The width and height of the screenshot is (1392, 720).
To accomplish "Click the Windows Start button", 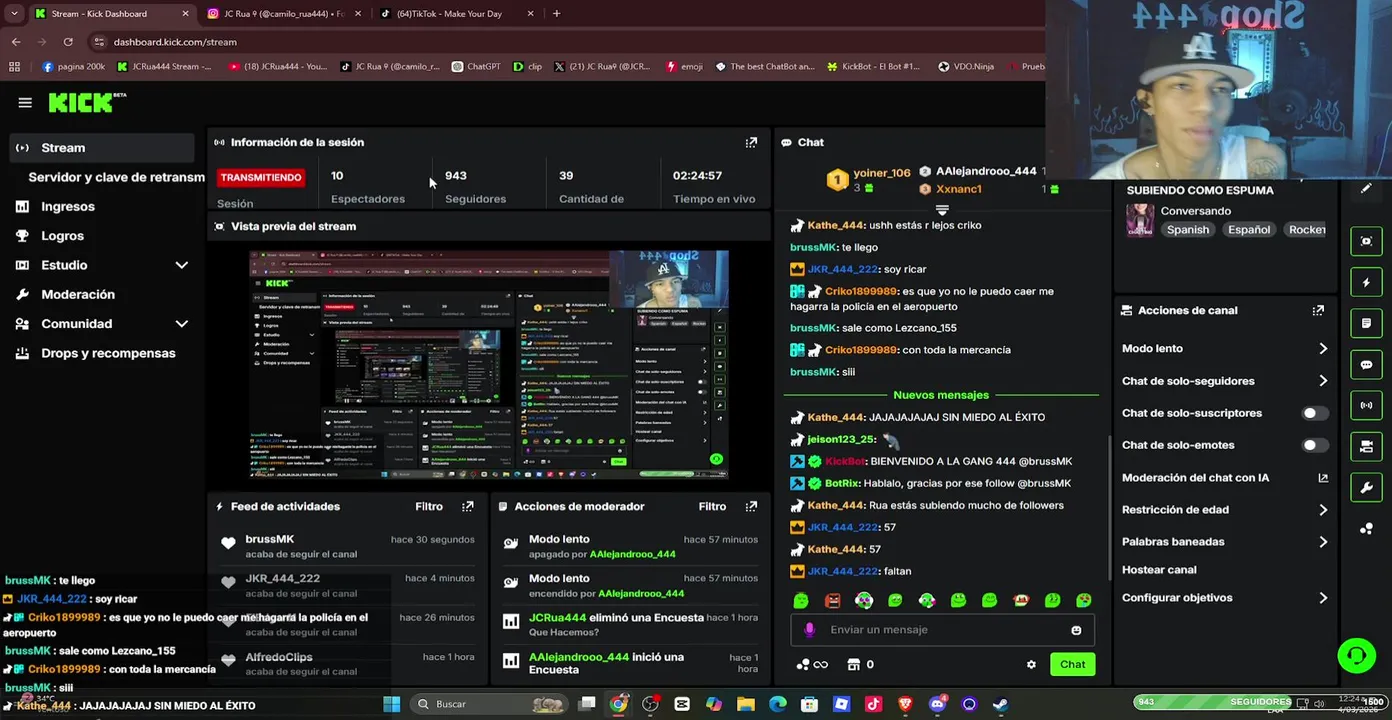I will point(391,704).
